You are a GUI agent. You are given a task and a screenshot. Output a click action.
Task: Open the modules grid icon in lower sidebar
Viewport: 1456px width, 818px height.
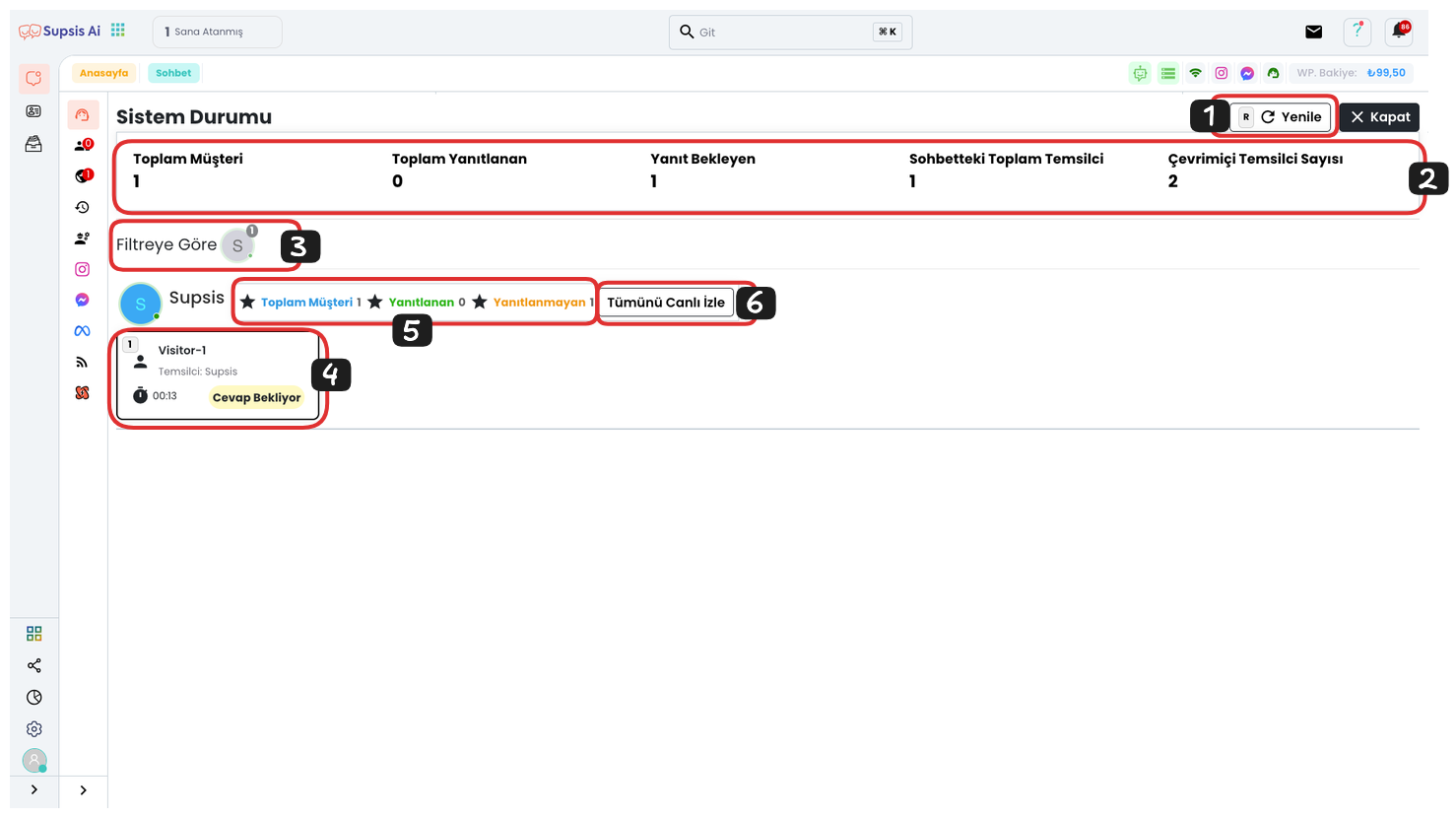[x=34, y=634]
